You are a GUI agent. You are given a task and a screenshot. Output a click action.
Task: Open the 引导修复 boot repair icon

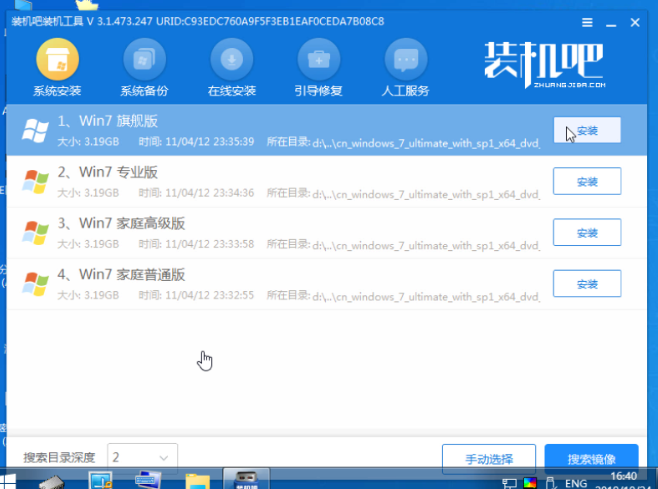319,59
